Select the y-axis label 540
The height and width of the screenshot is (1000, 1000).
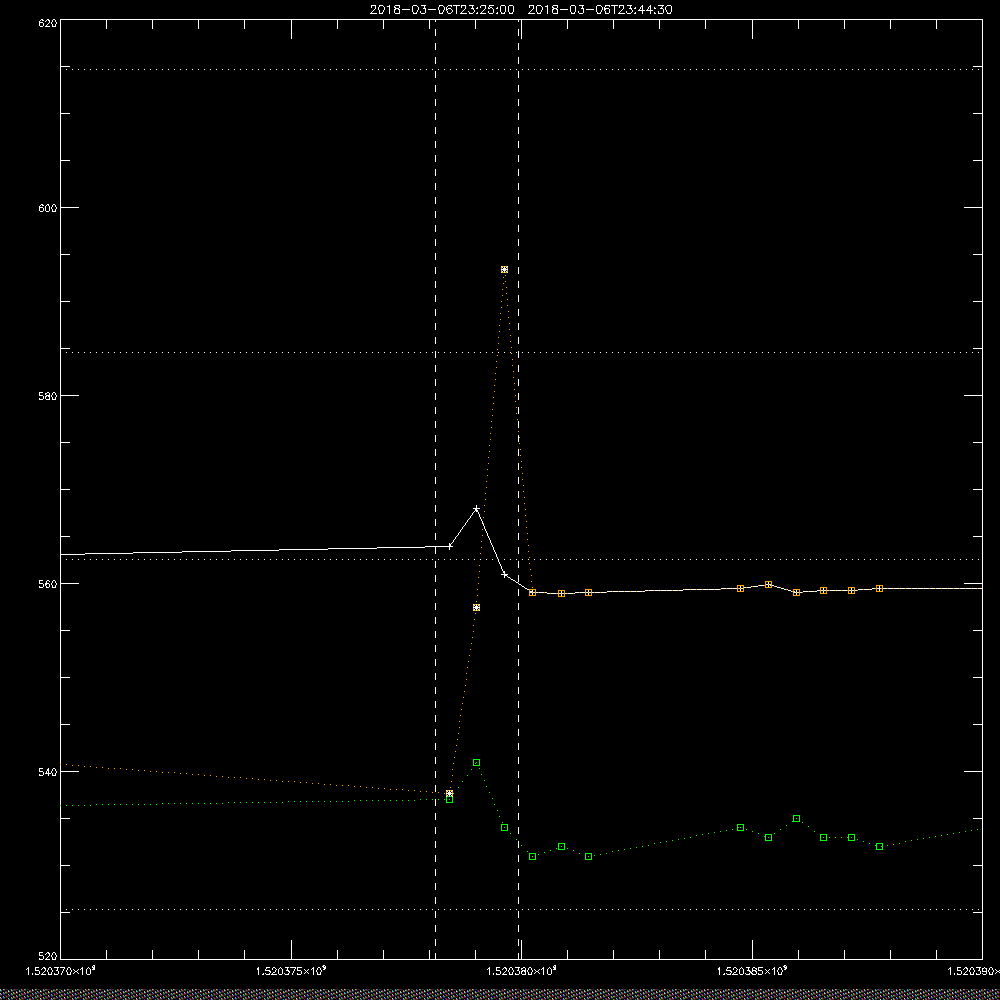48,772
